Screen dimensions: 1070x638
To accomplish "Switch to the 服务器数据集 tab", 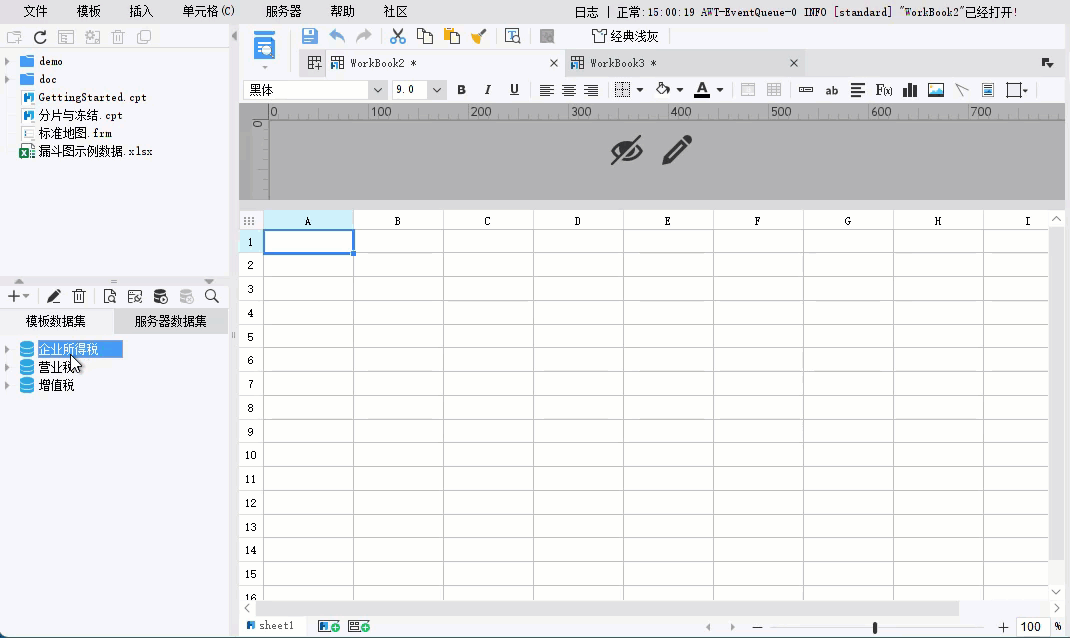I will [171, 321].
